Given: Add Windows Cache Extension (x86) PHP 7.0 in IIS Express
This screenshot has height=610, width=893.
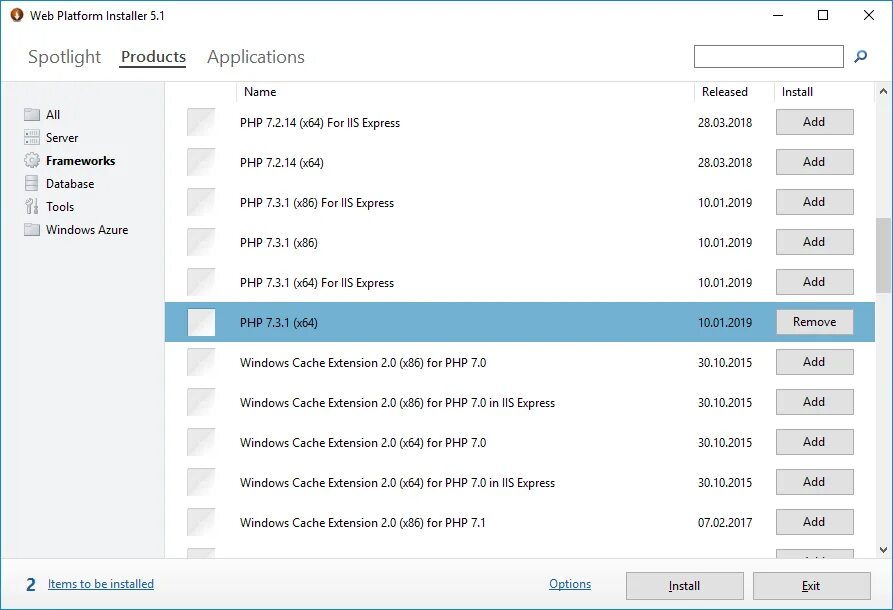Looking at the screenshot, I should point(814,402).
